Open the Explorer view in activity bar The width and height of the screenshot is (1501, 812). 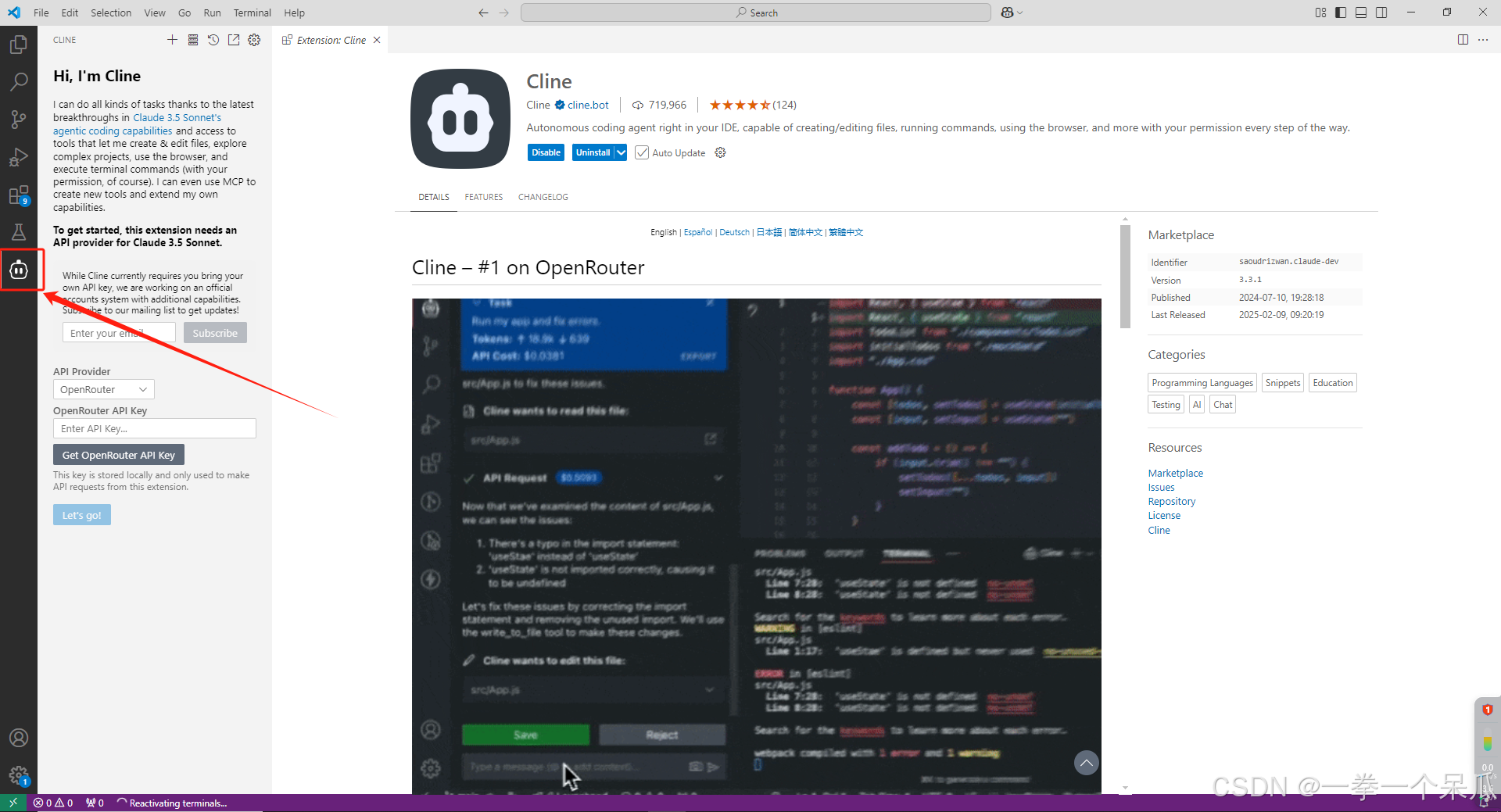point(19,45)
